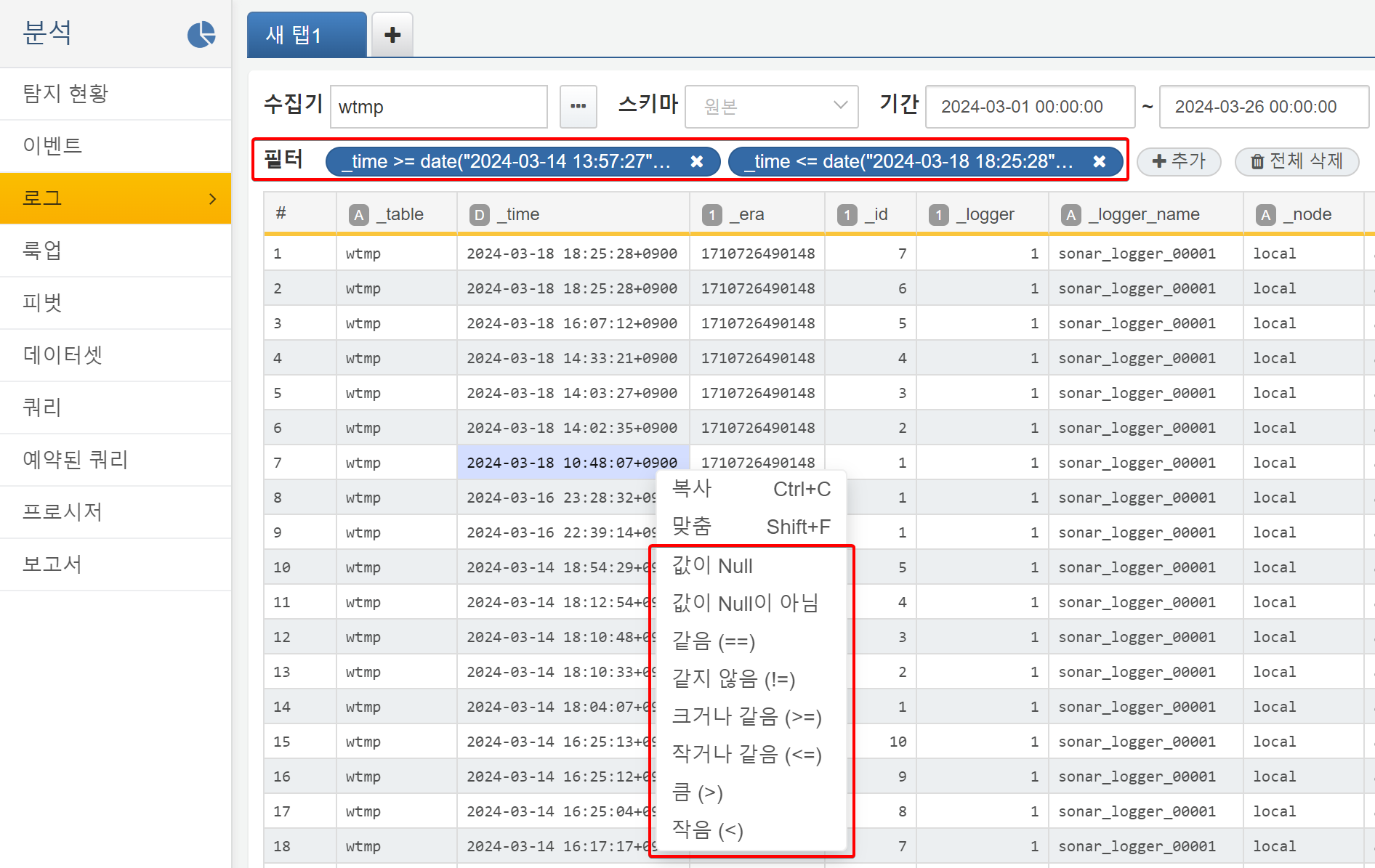The width and height of the screenshot is (1375, 868).
Task: Click _time >= filter chip text
Action: [x=507, y=161]
